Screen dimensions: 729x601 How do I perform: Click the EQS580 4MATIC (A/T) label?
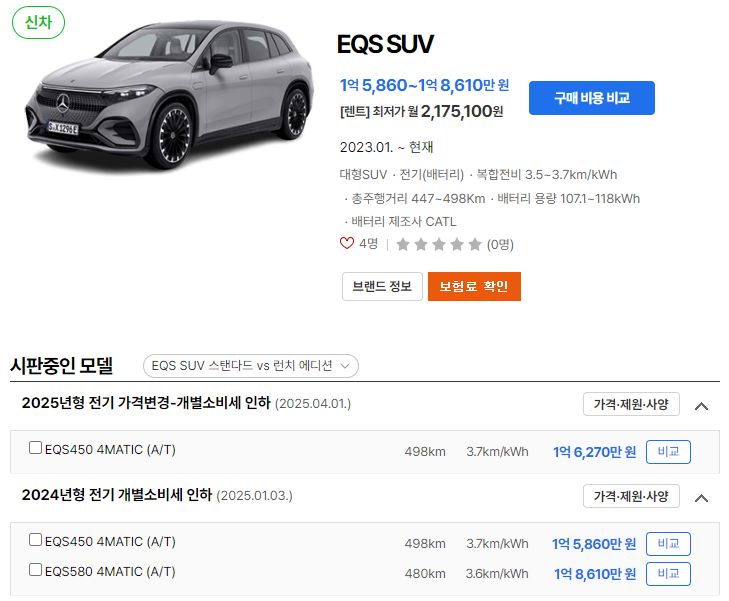point(110,571)
